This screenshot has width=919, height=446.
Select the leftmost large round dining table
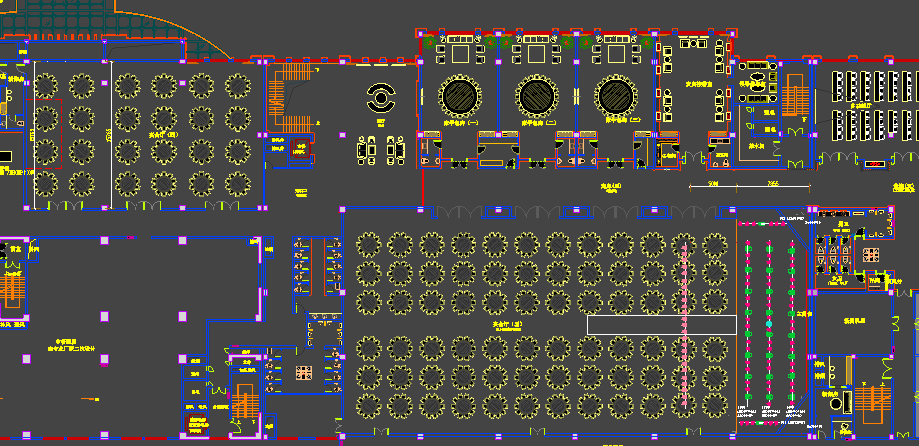coord(460,97)
